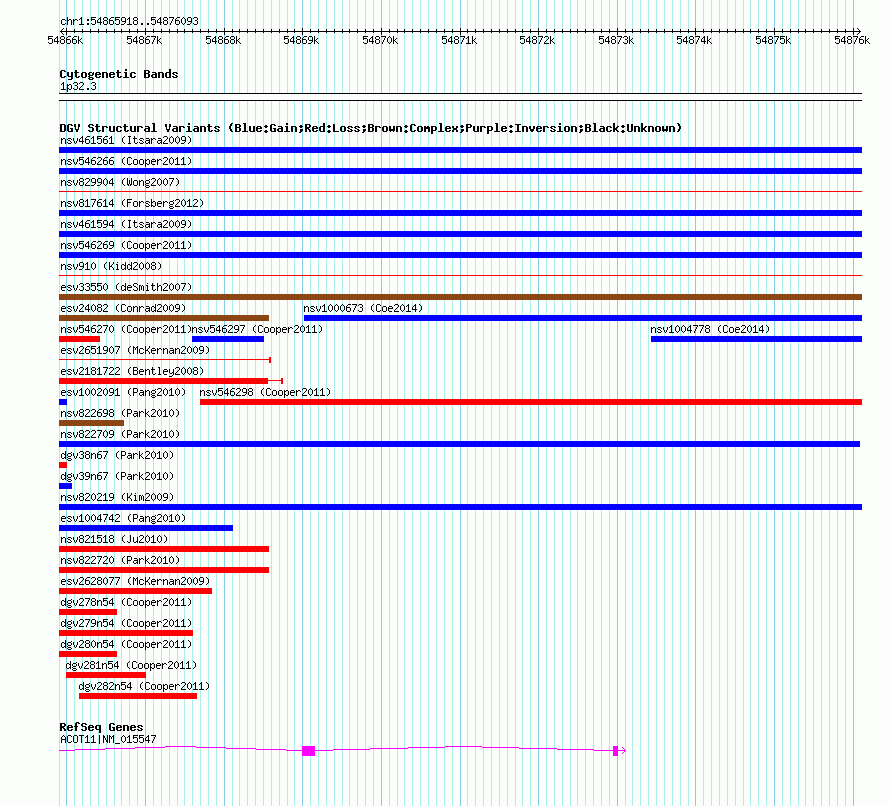Click the 54866k ruler label
The height and width of the screenshot is (806, 890).
(65, 40)
